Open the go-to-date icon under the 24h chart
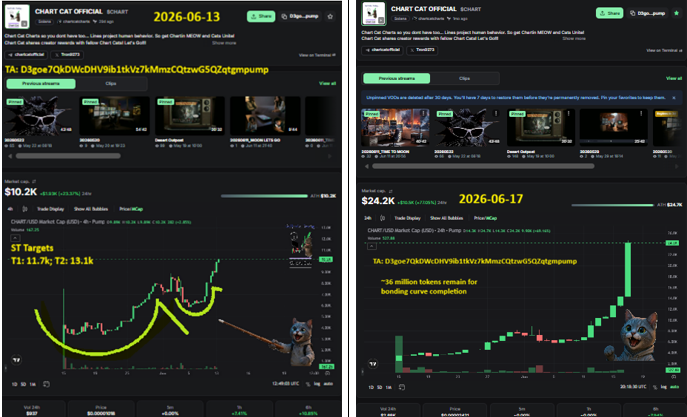Viewport: 687px width, 417px height. coord(402,387)
